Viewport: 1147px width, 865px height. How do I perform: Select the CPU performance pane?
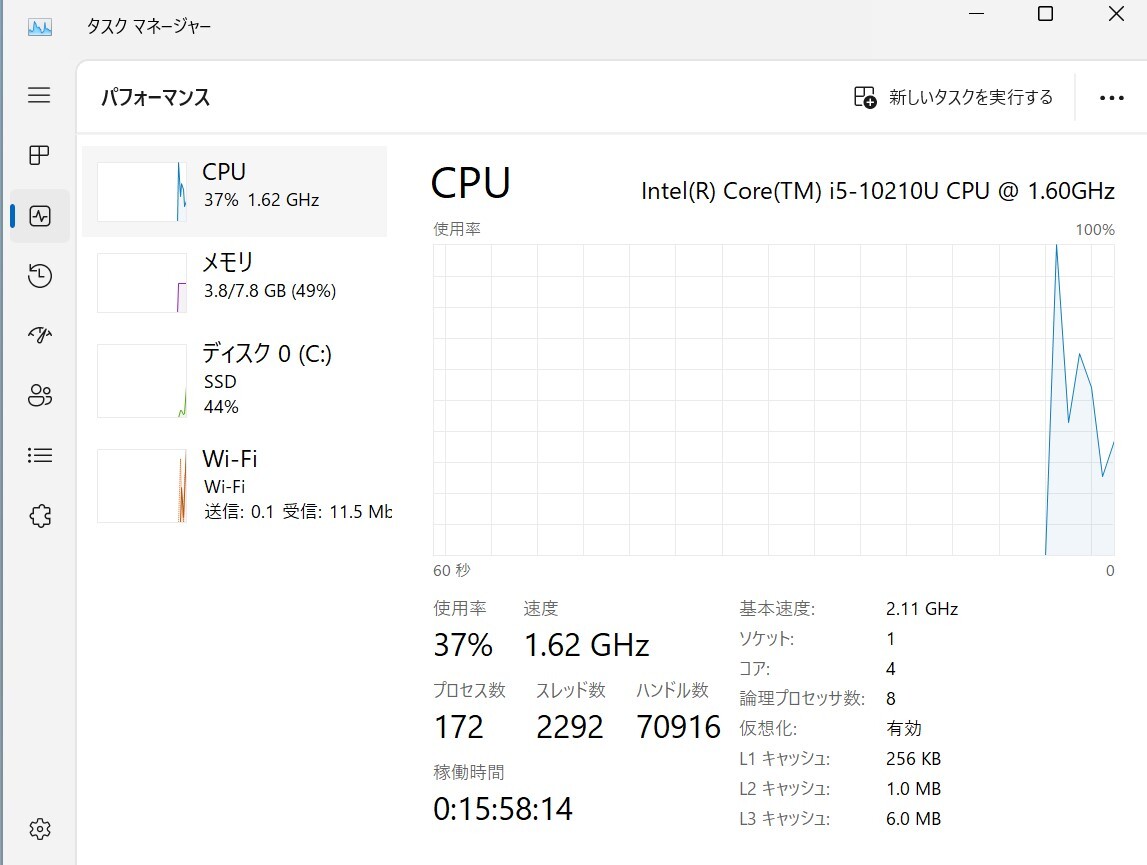[240, 191]
